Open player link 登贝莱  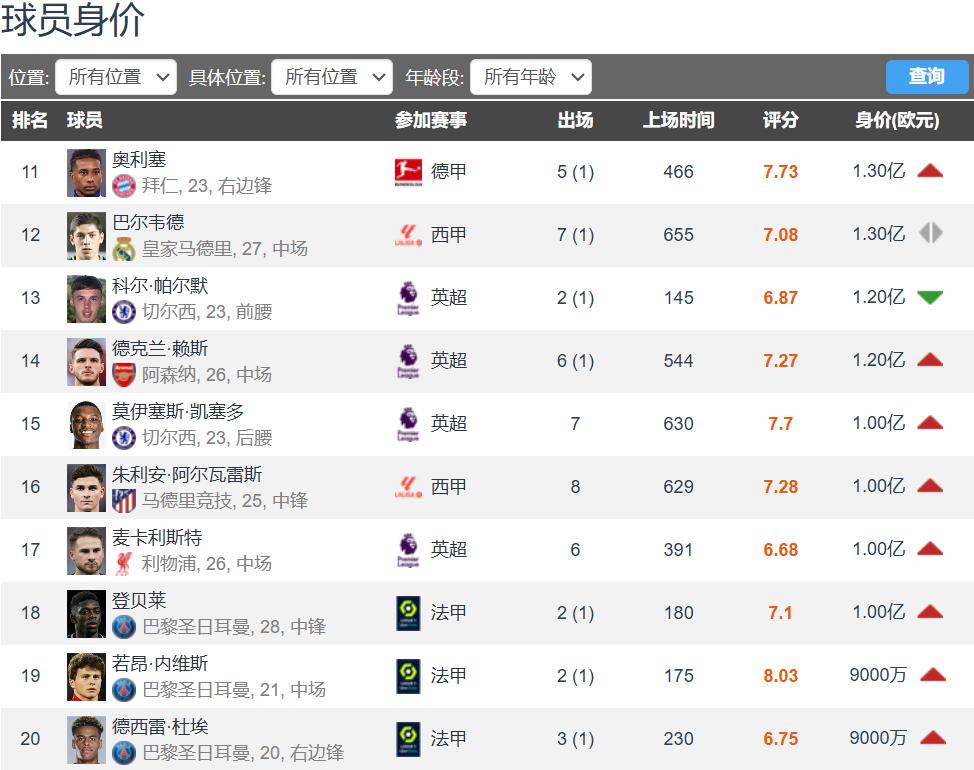(x=139, y=600)
